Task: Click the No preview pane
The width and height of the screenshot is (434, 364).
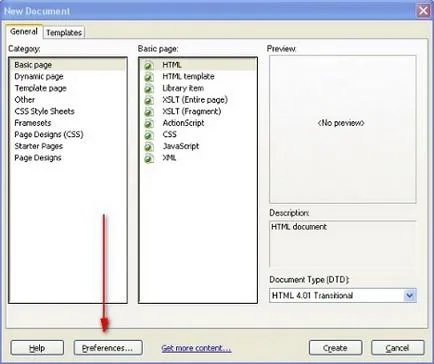Action: (x=343, y=129)
